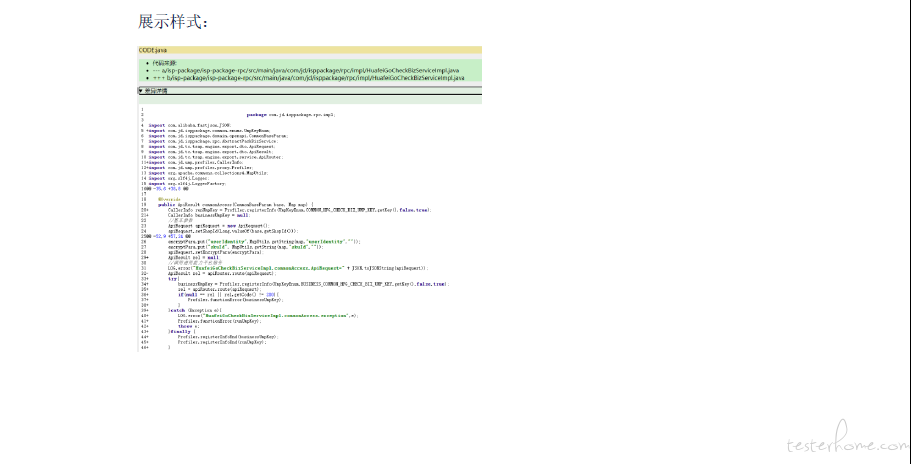This screenshot has width=911, height=464.
Task: Click the LOG.error commonAccess.exception line
Action: [268, 315]
